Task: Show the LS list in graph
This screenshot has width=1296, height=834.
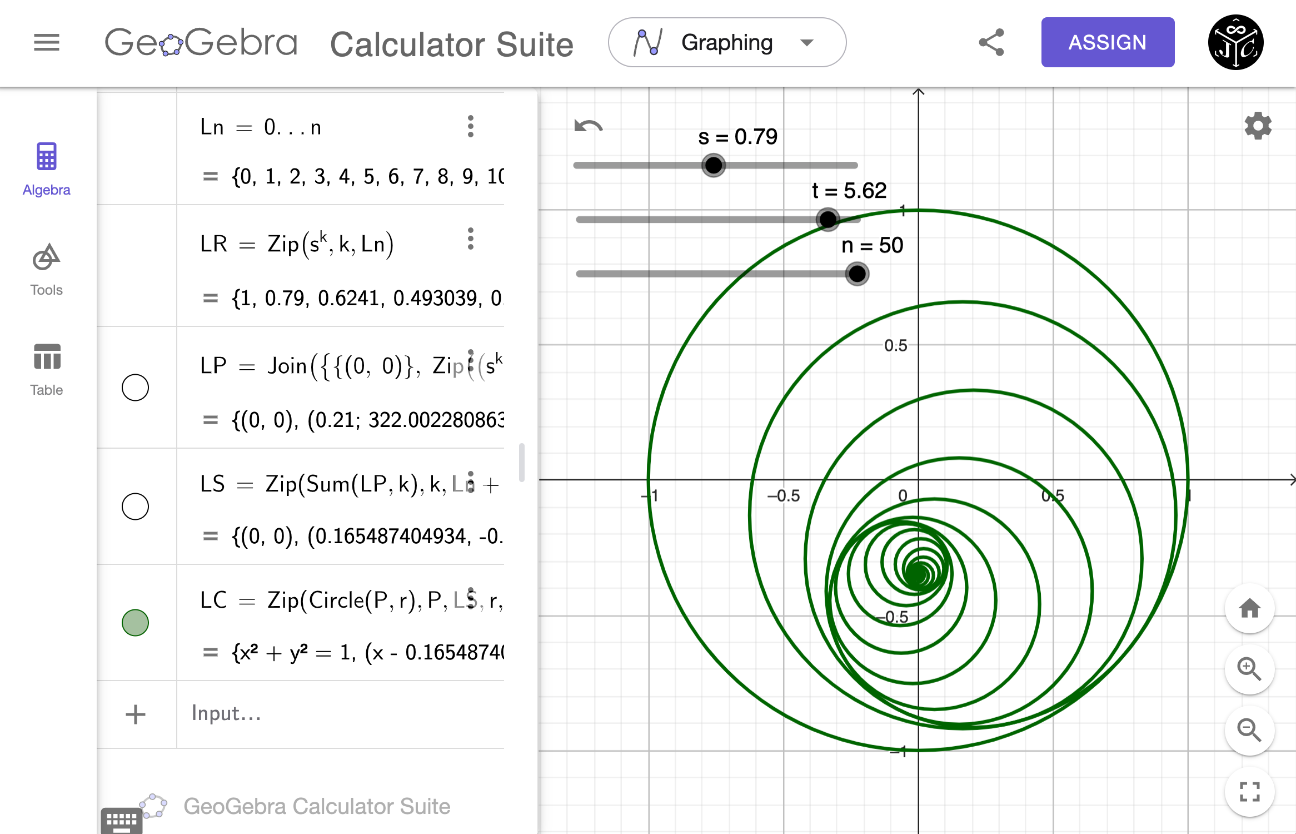Action: pos(135,507)
